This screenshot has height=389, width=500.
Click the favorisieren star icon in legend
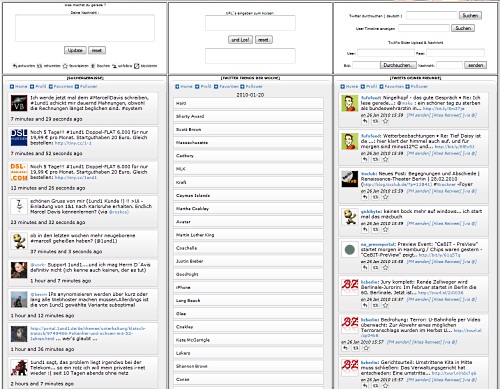point(65,66)
